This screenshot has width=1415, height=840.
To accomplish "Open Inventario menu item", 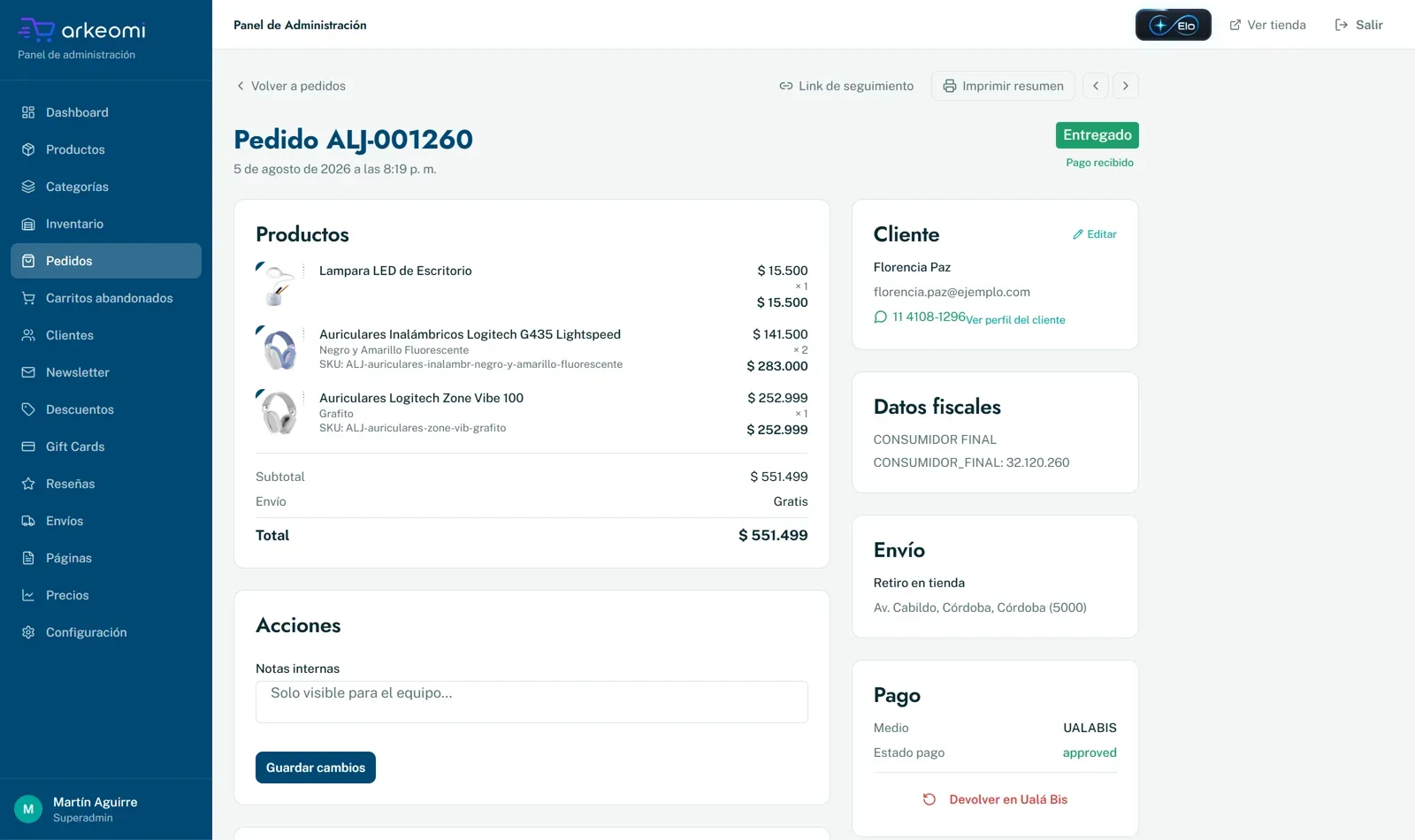I will click(x=106, y=224).
